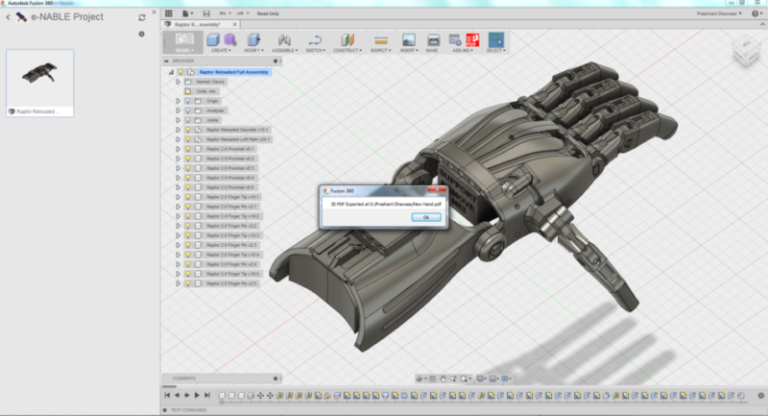Open the data panel grid icon
This screenshot has height=416, width=768.
168,14
